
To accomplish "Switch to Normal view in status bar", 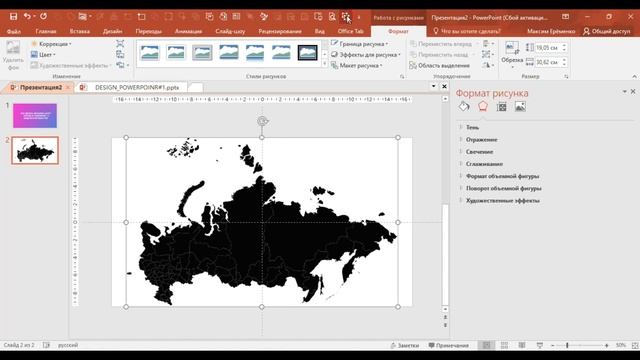I will click(486, 345).
